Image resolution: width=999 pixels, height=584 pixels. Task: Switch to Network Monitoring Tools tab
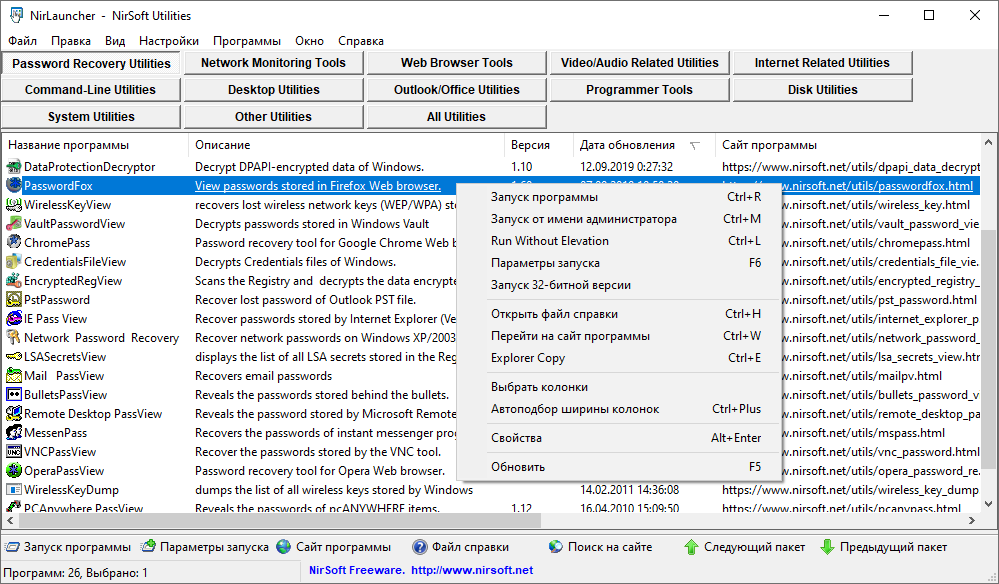click(273, 63)
